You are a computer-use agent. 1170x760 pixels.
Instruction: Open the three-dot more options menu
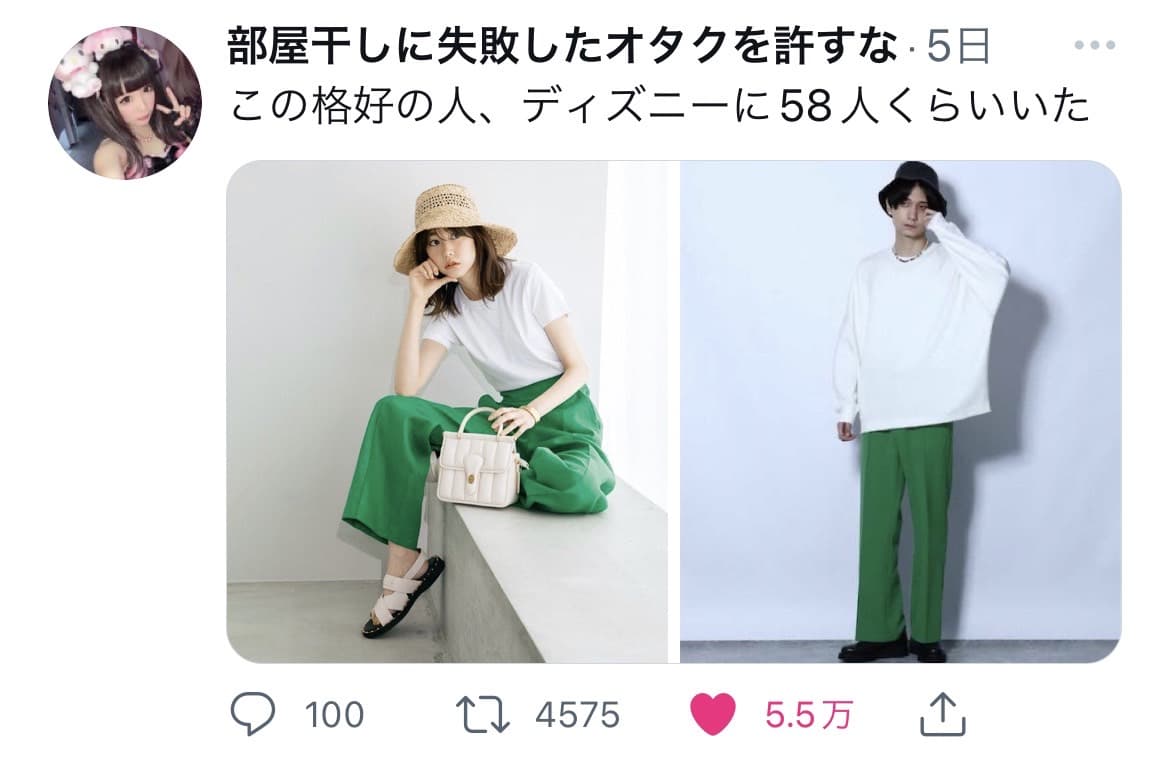click(x=1095, y=45)
